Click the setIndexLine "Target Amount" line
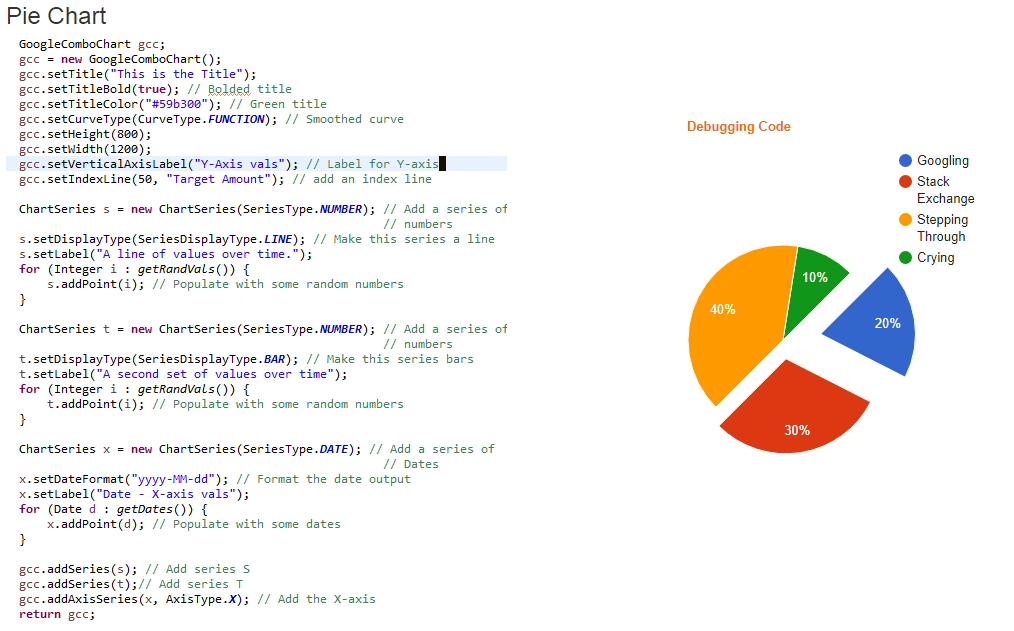 225,179
